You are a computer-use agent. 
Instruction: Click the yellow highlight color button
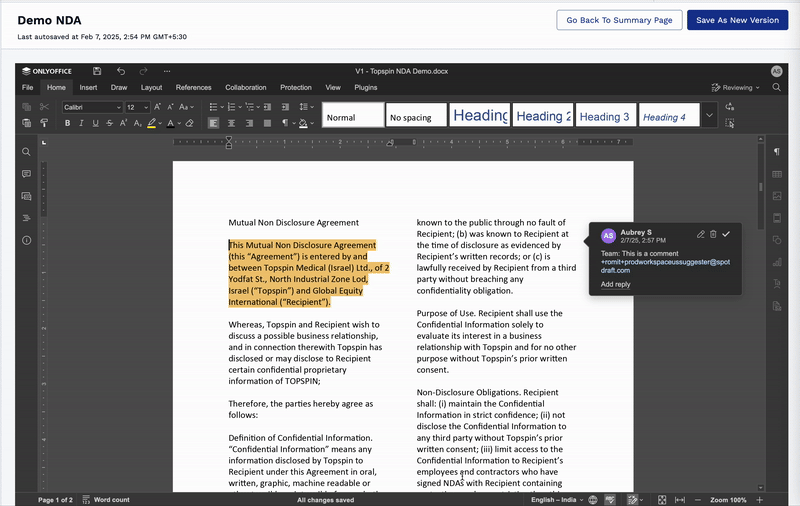click(151, 123)
